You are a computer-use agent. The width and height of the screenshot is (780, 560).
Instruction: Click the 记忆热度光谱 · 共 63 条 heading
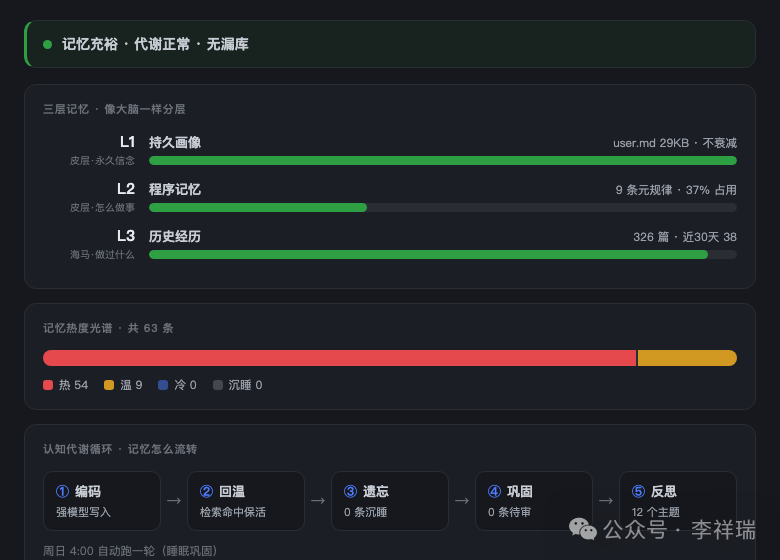(x=108, y=328)
